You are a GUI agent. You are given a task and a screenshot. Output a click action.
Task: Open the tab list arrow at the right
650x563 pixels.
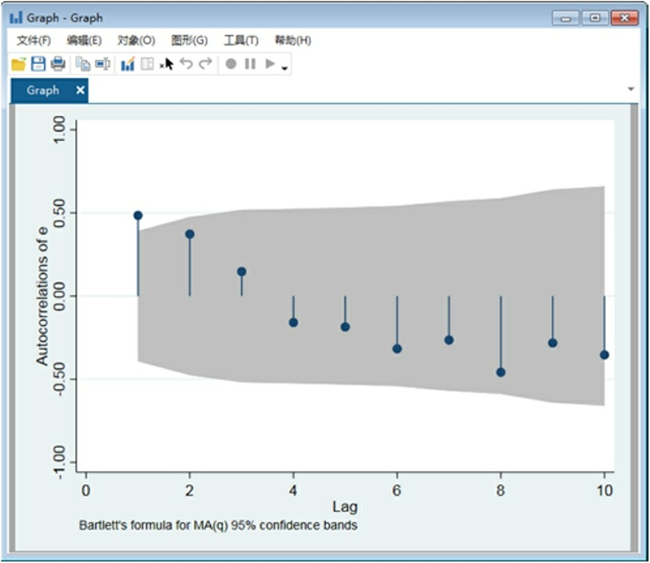tap(631, 90)
